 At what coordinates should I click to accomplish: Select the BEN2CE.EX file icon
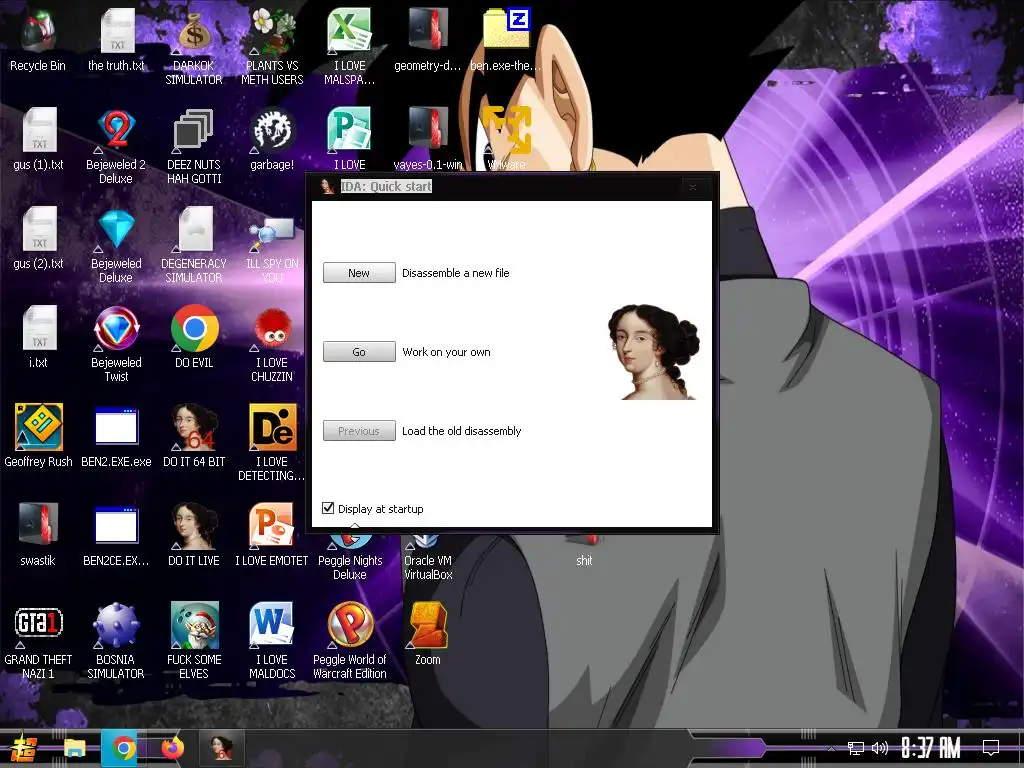(x=116, y=526)
